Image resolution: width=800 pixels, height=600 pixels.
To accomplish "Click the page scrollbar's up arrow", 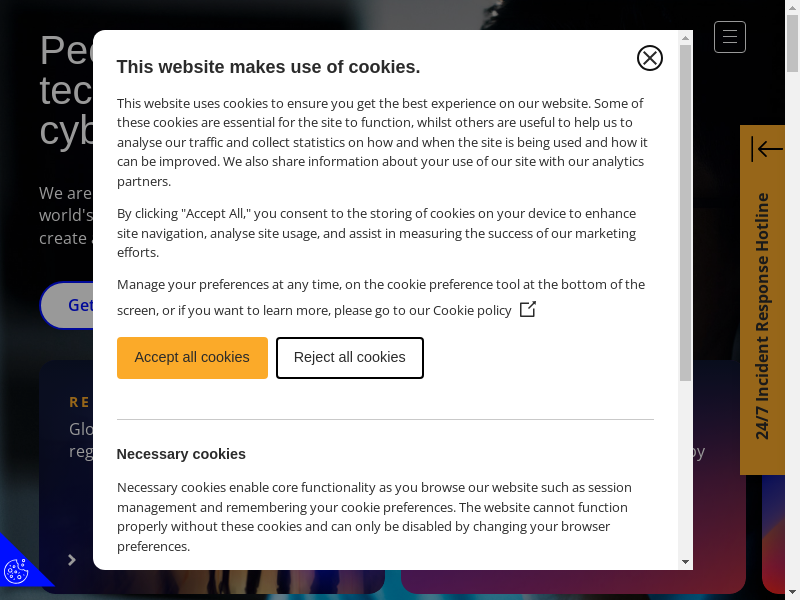I will click(x=792, y=6).
